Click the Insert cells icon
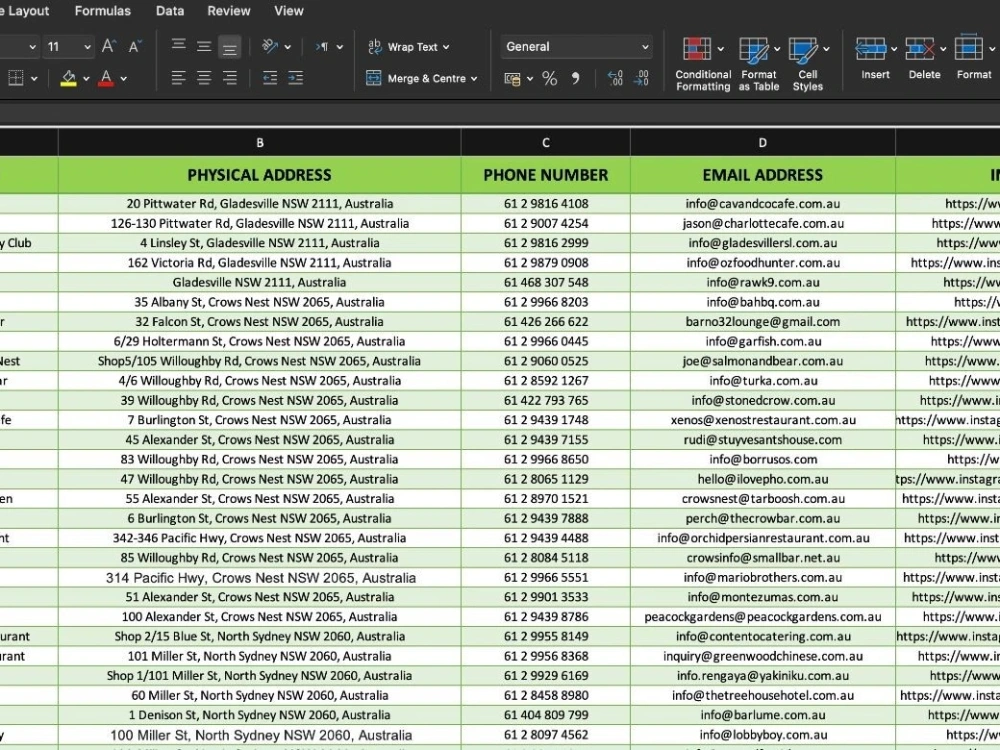The height and width of the screenshot is (750, 1000). [x=871, y=48]
